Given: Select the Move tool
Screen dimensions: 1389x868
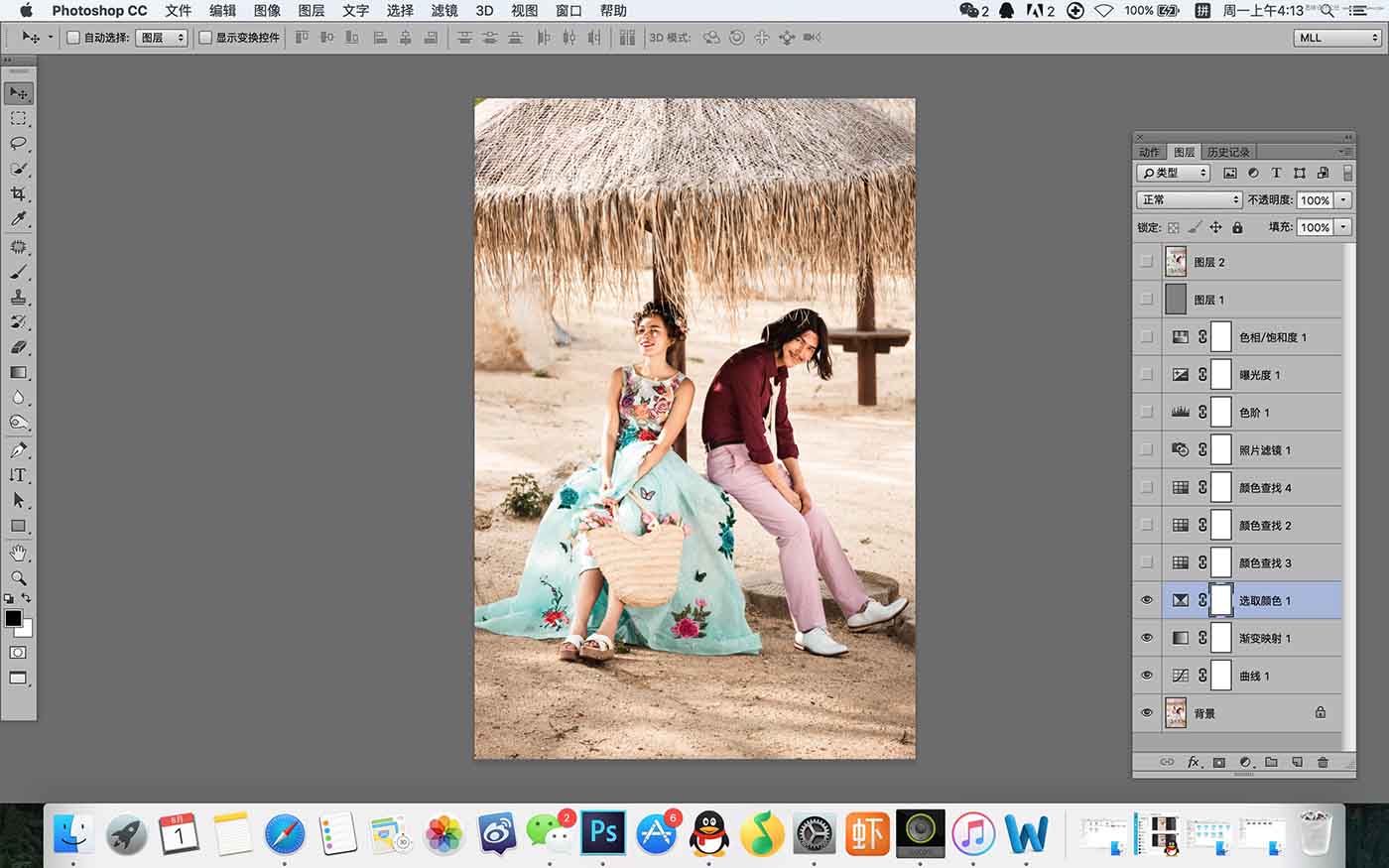Looking at the screenshot, I should [x=19, y=92].
